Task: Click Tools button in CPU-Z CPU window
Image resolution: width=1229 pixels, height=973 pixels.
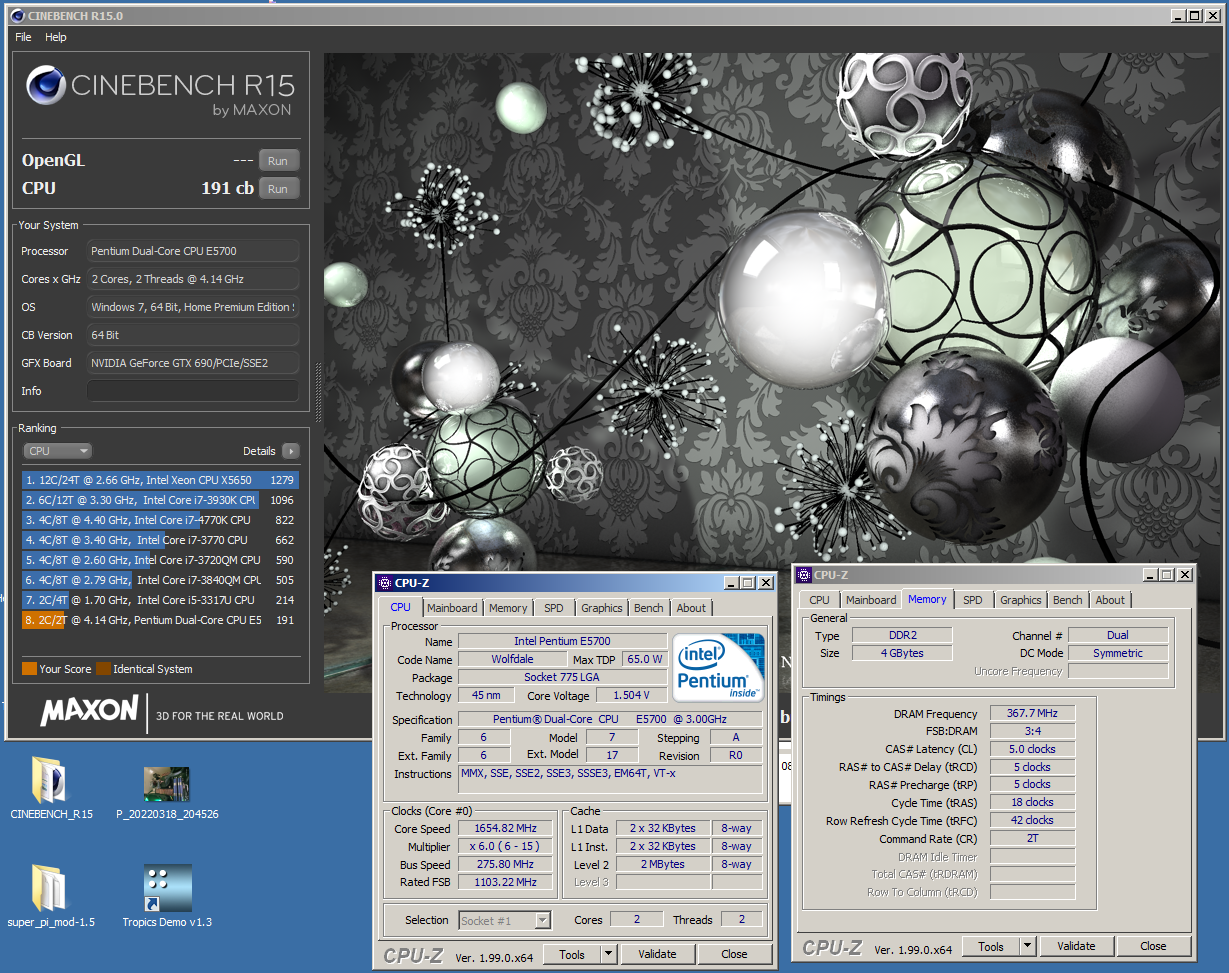Action: (x=572, y=954)
